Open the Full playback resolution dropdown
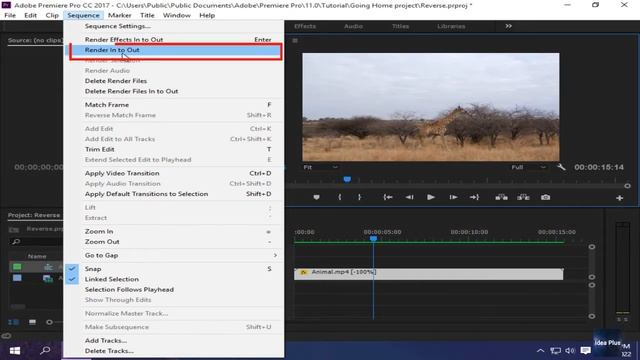The width and height of the screenshot is (640, 360). point(529,167)
